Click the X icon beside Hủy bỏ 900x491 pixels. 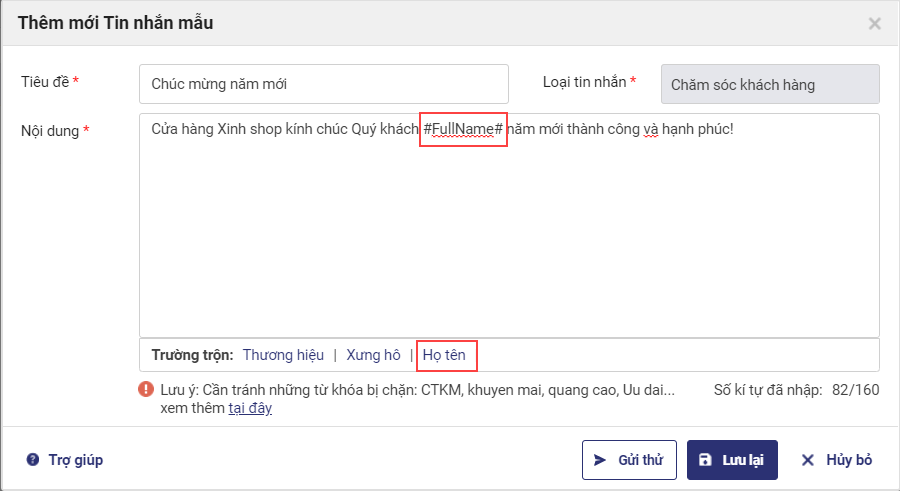pyautogui.click(x=808, y=460)
